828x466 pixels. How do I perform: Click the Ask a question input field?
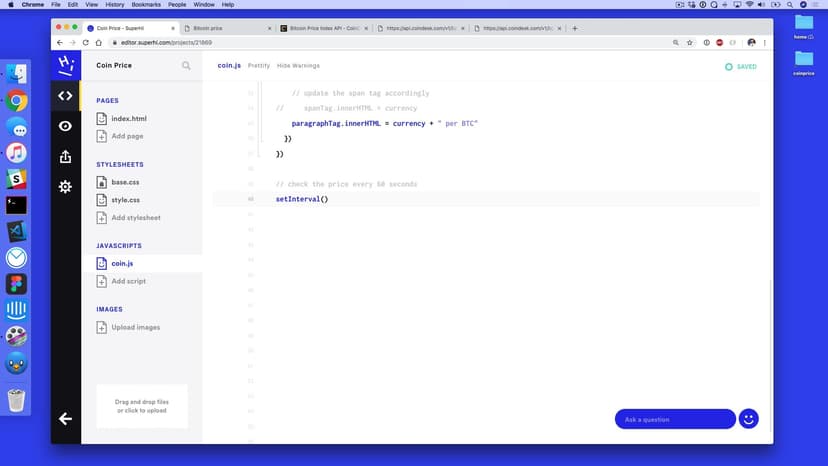(x=674, y=419)
